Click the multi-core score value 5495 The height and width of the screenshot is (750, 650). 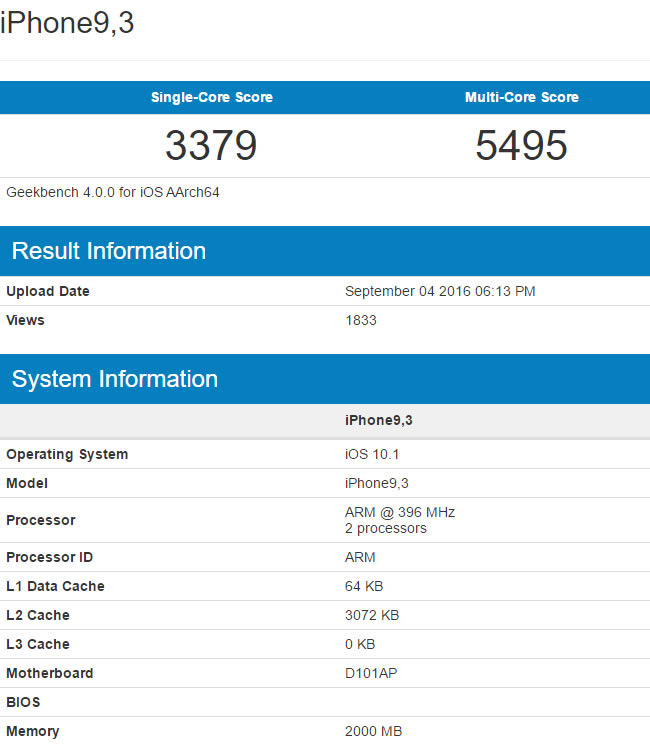tap(521, 145)
